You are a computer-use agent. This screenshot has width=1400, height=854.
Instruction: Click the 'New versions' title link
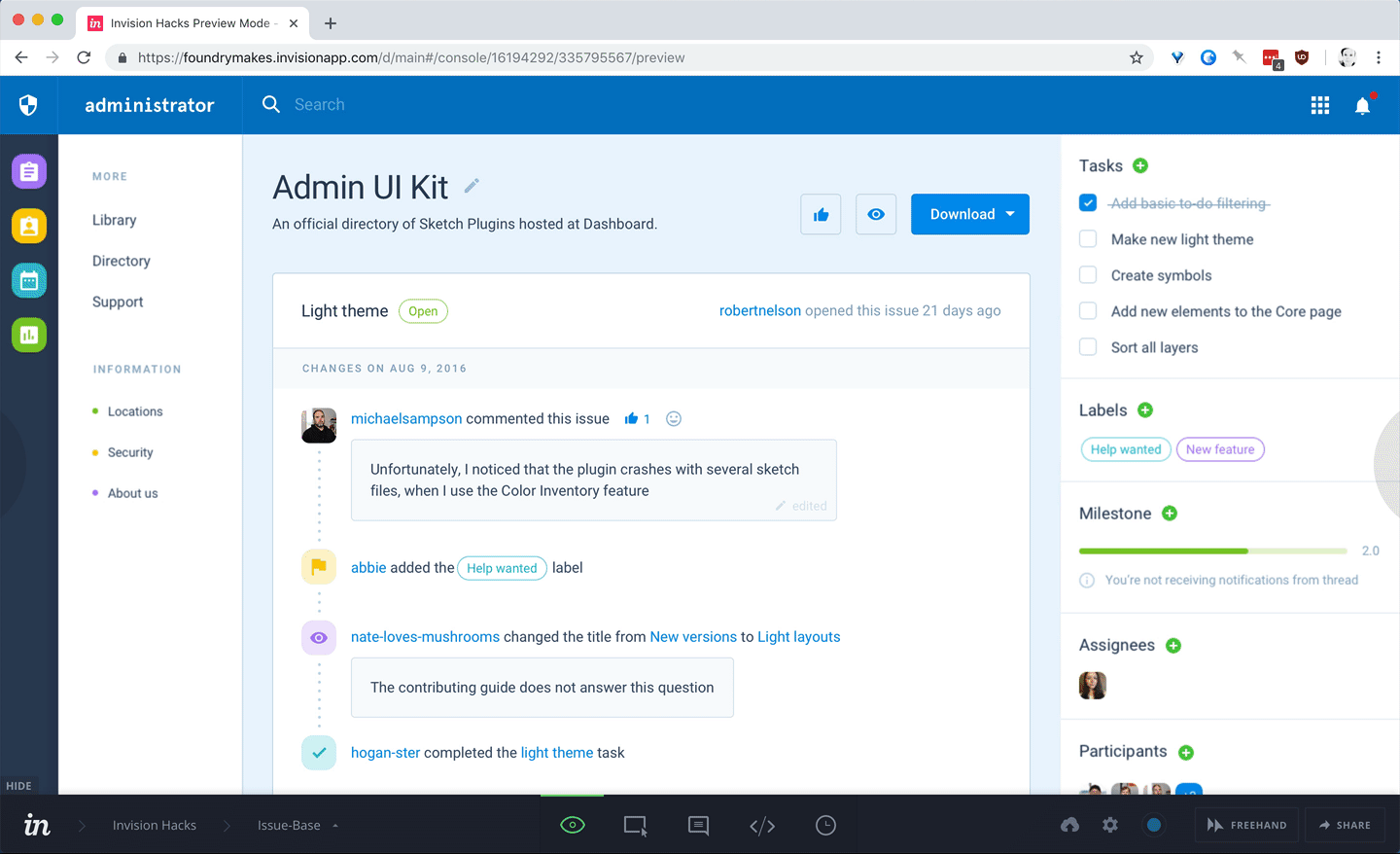tap(693, 636)
